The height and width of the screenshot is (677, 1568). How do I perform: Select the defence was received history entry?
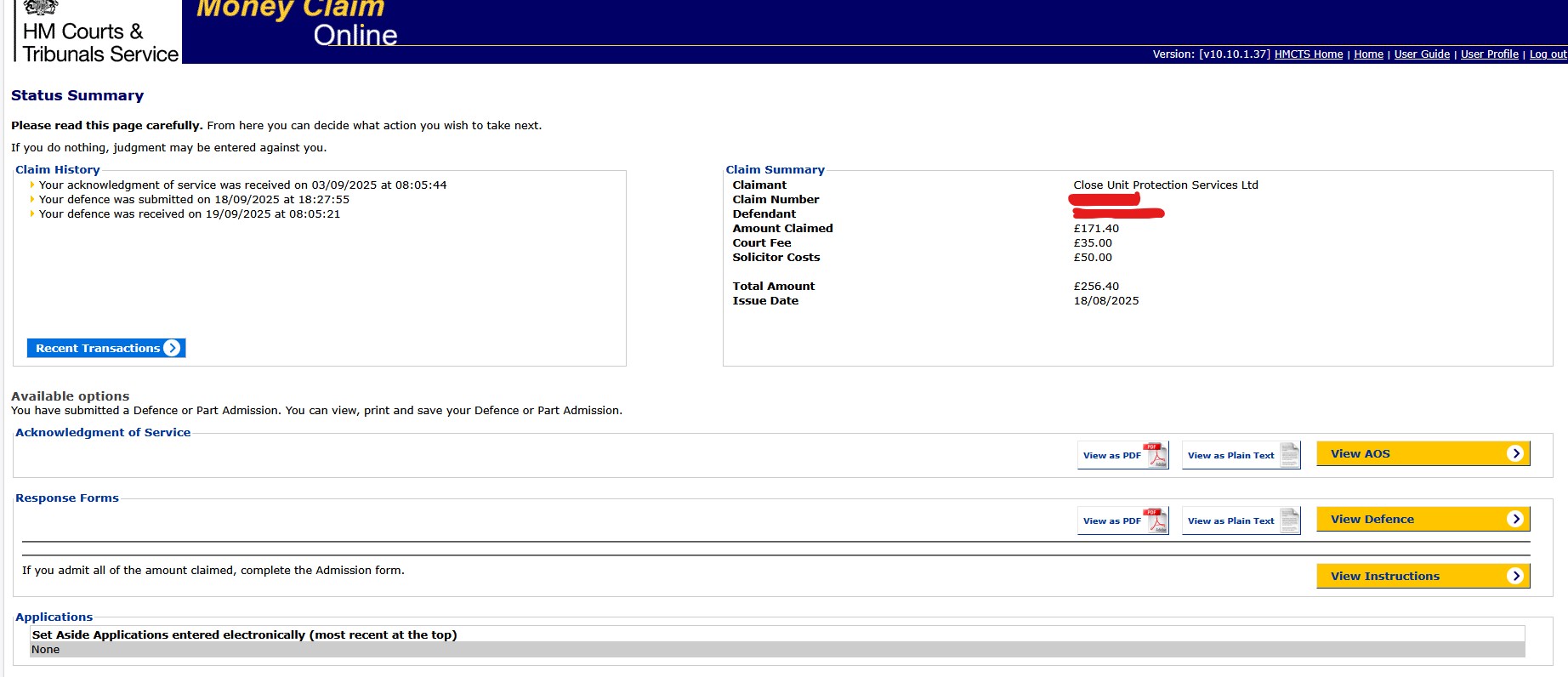190,213
